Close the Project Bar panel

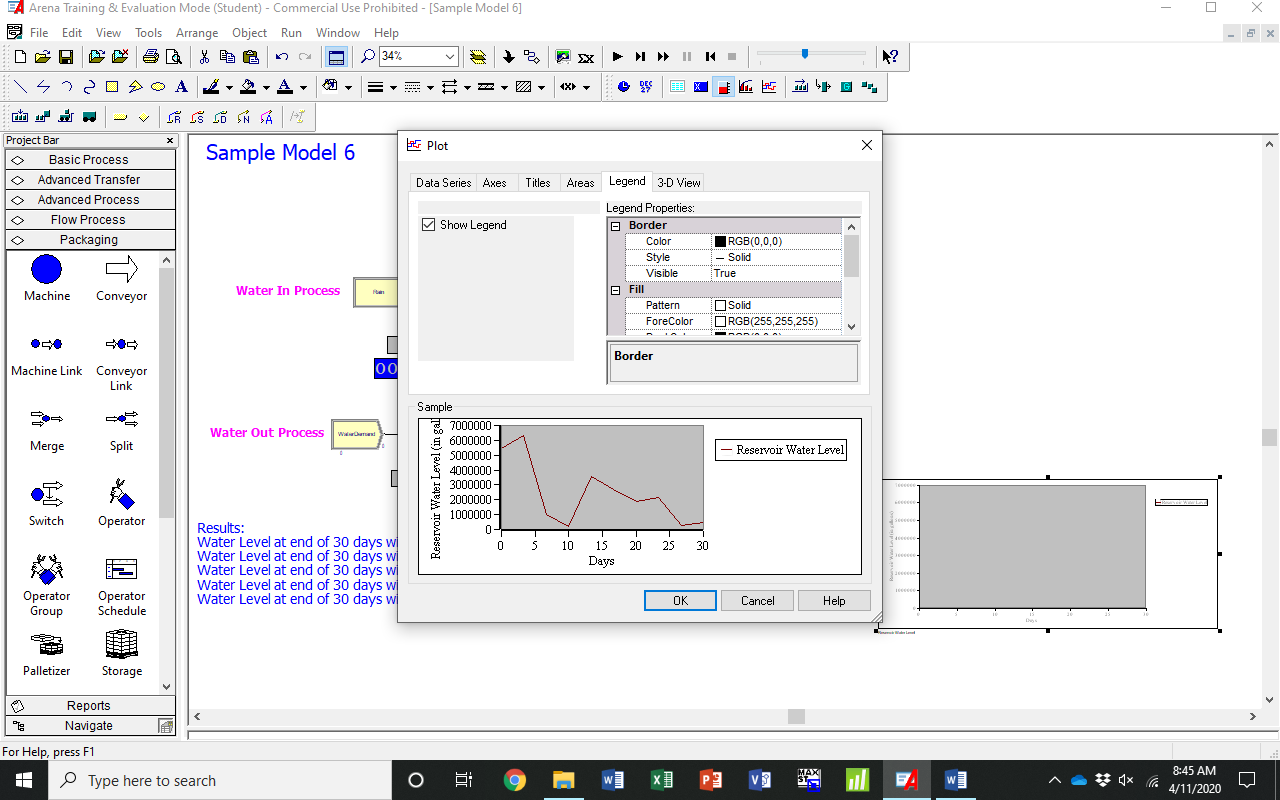coord(169,141)
